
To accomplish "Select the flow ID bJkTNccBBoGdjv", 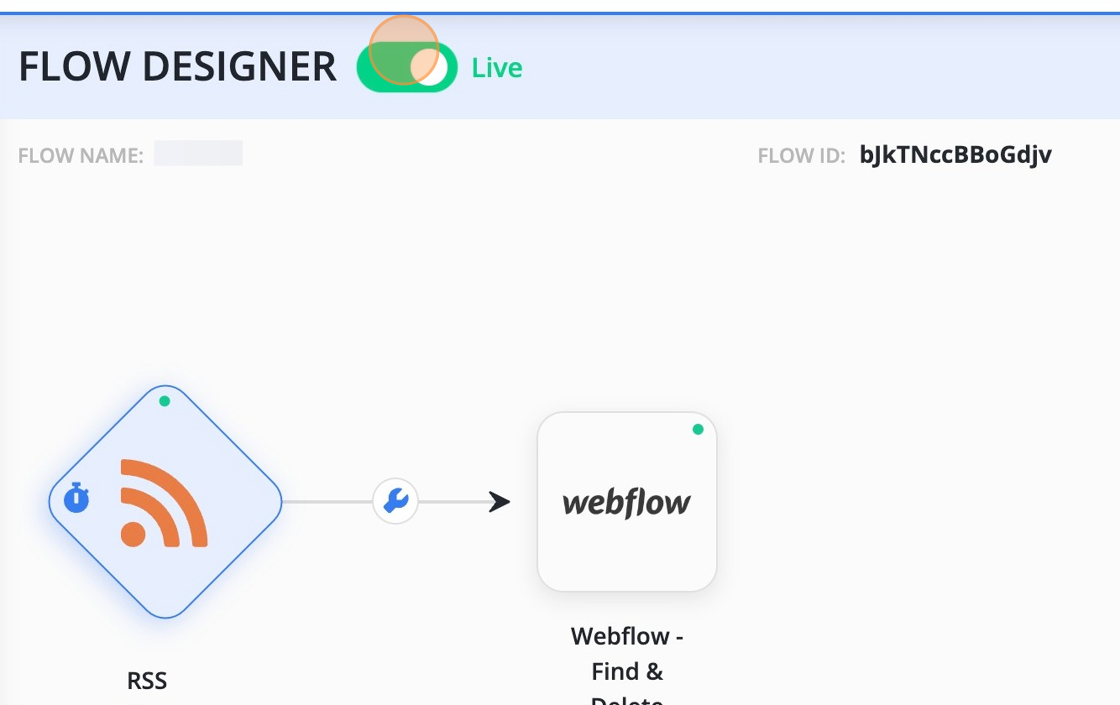I will (x=955, y=154).
